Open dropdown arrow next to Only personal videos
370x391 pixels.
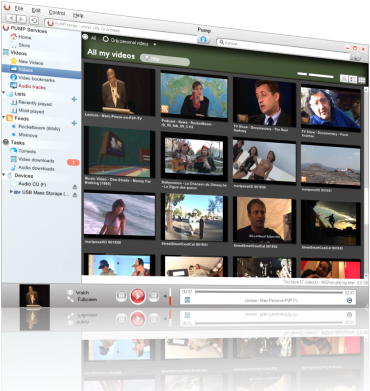tap(155, 44)
